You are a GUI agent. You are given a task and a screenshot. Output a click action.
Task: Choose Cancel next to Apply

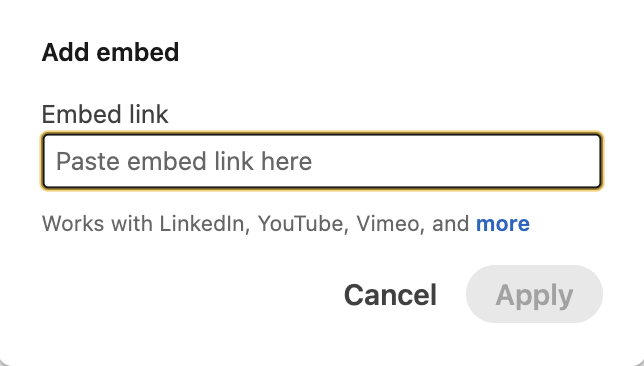390,295
